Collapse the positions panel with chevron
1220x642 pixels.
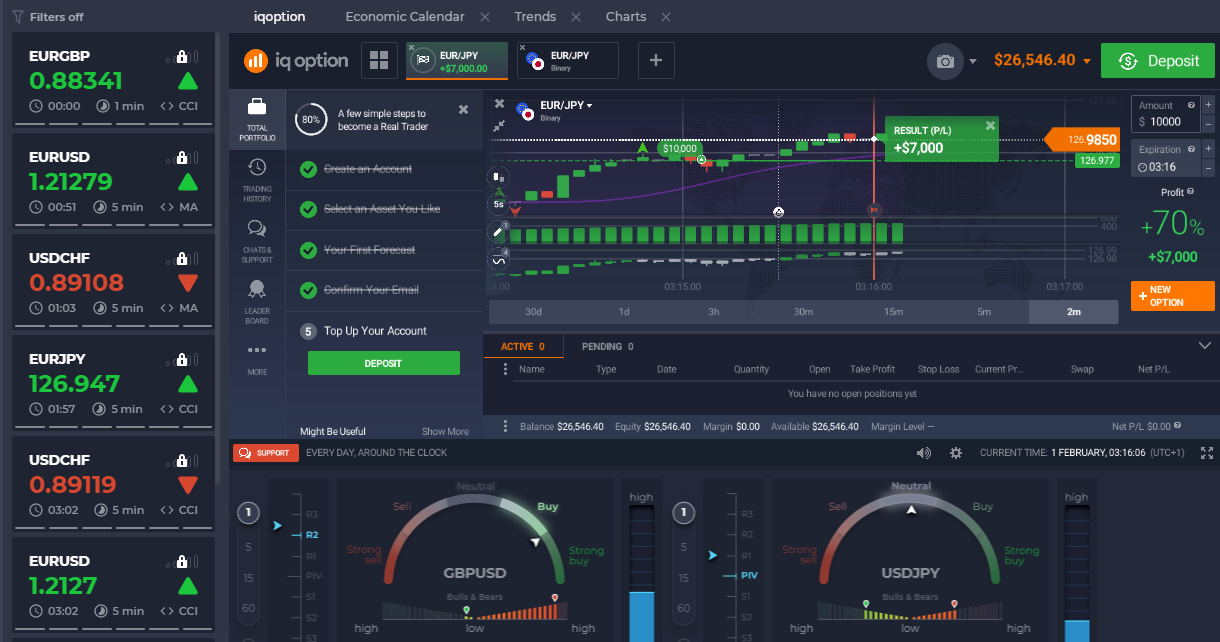coord(1204,346)
